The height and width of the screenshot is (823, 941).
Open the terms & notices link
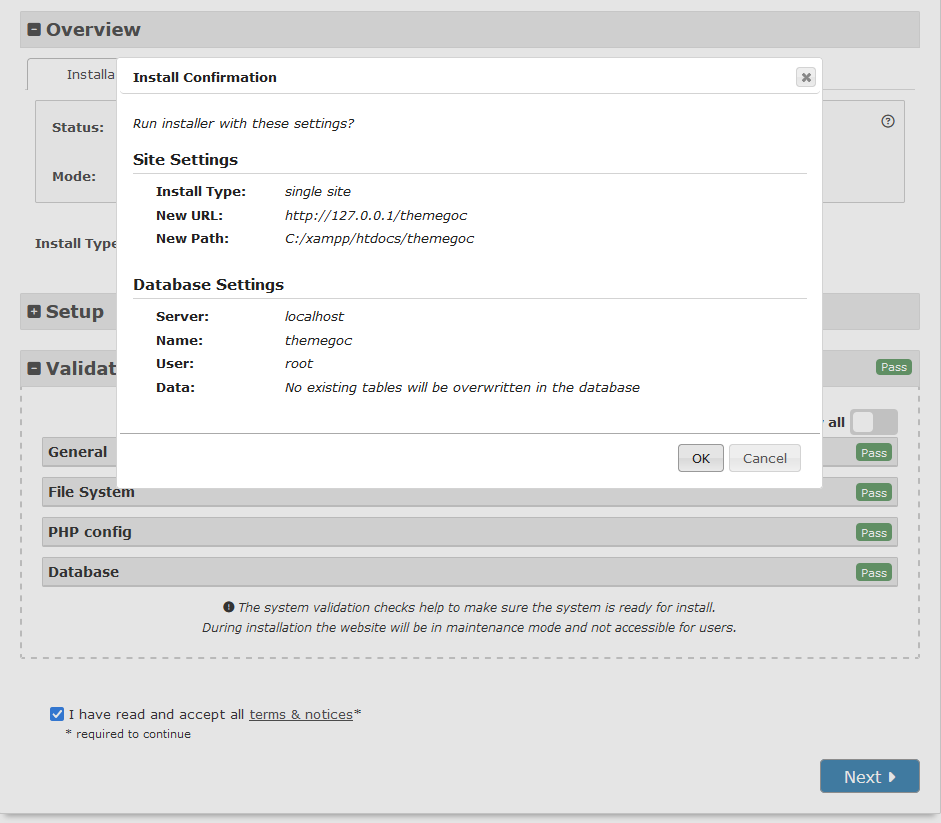[301, 714]
